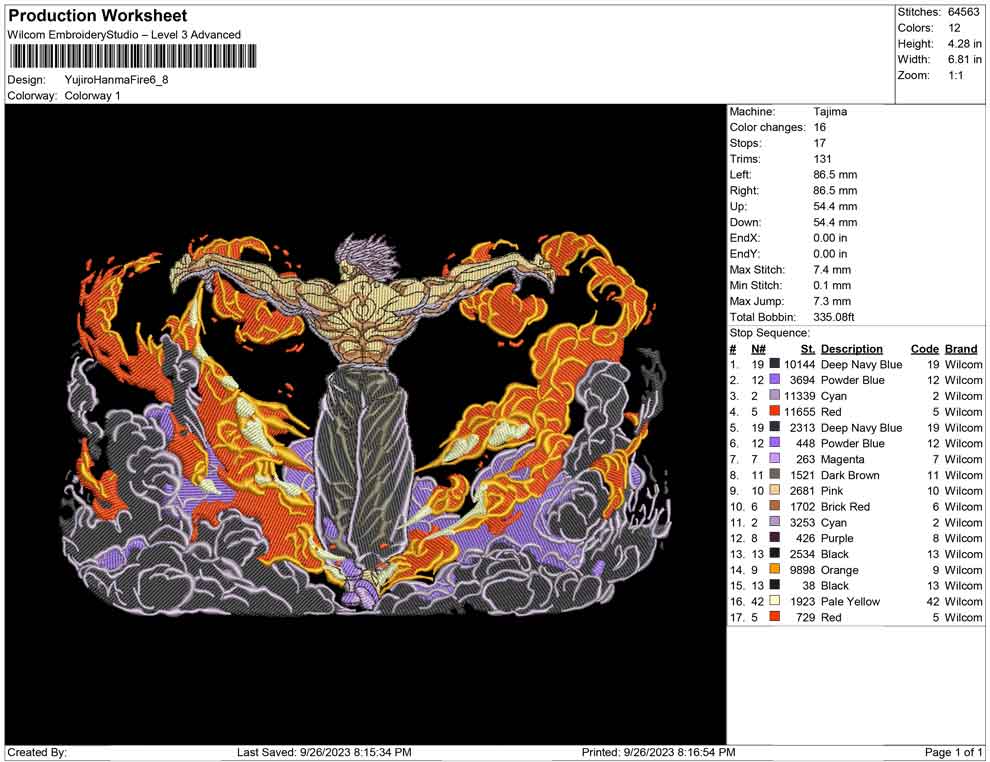Image resolution: width=990 pixels, height=762 pixels.
Task: Click the Magenta swatch in stop 7
Action: [x=774, y=459]
